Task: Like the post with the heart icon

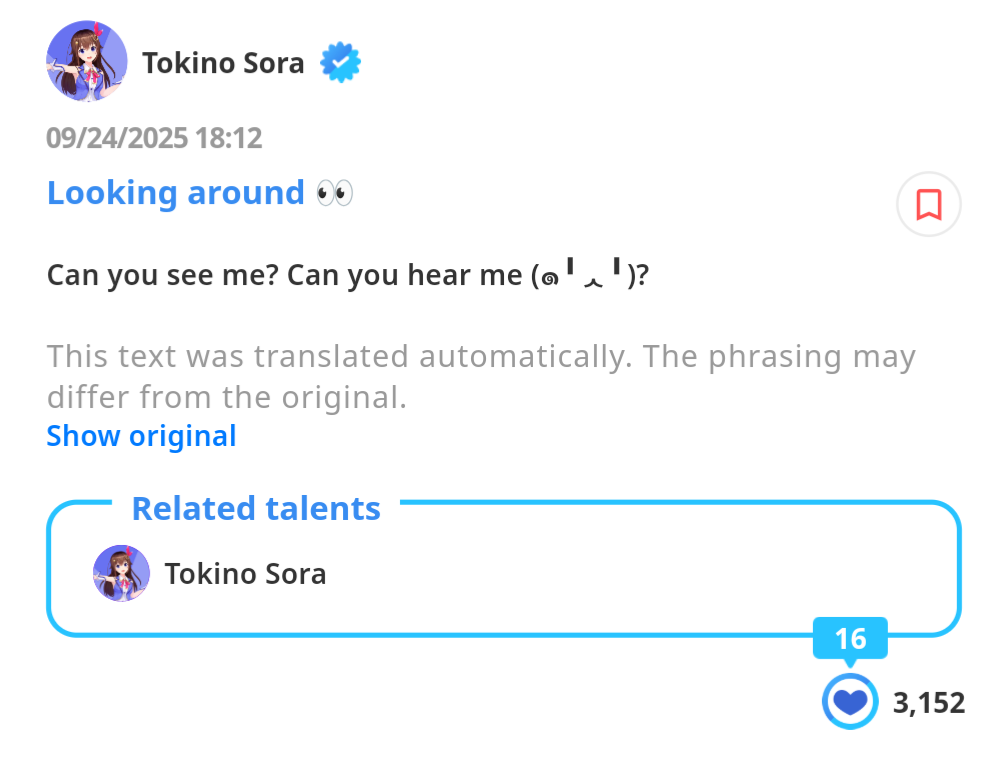Action: pos(850,701)
